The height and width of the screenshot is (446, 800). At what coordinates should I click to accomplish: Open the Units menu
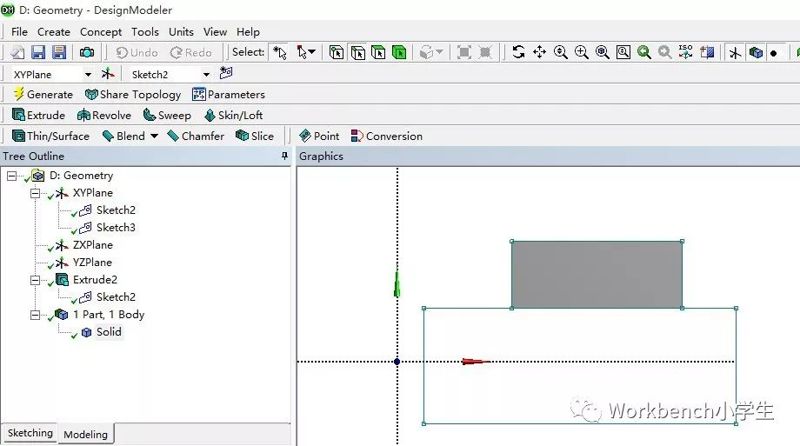tap(181, 32)
